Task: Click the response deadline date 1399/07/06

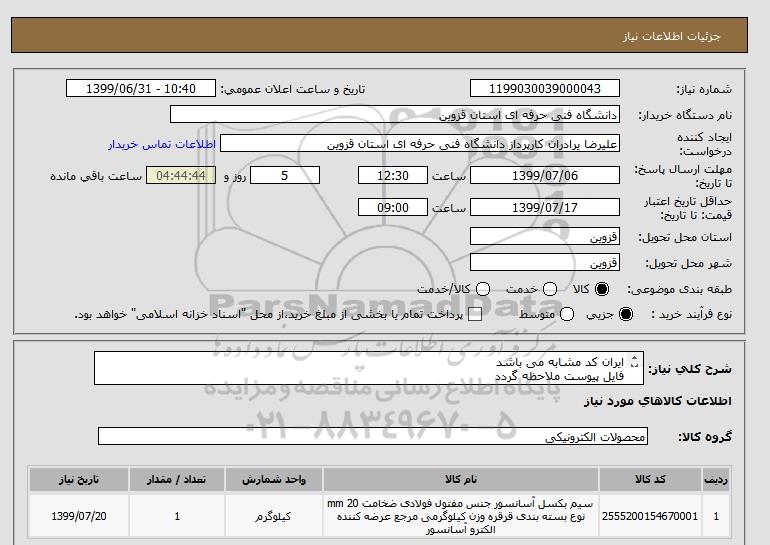Action: (545, 175)
